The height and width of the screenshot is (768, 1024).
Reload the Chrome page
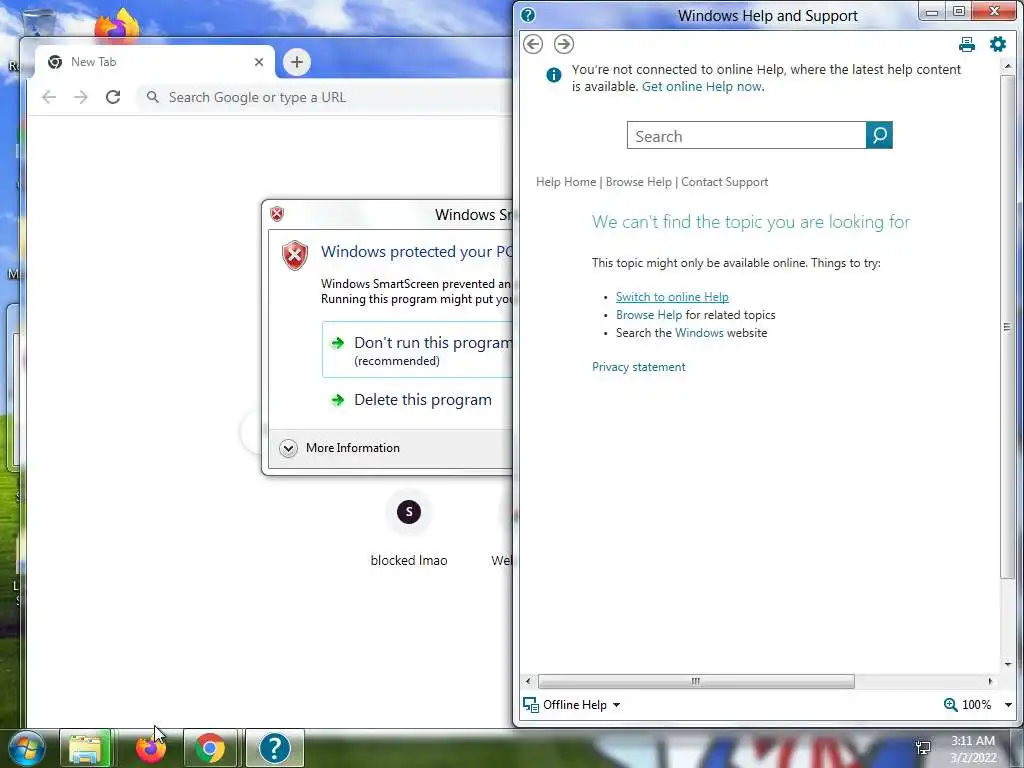[113, 97]
